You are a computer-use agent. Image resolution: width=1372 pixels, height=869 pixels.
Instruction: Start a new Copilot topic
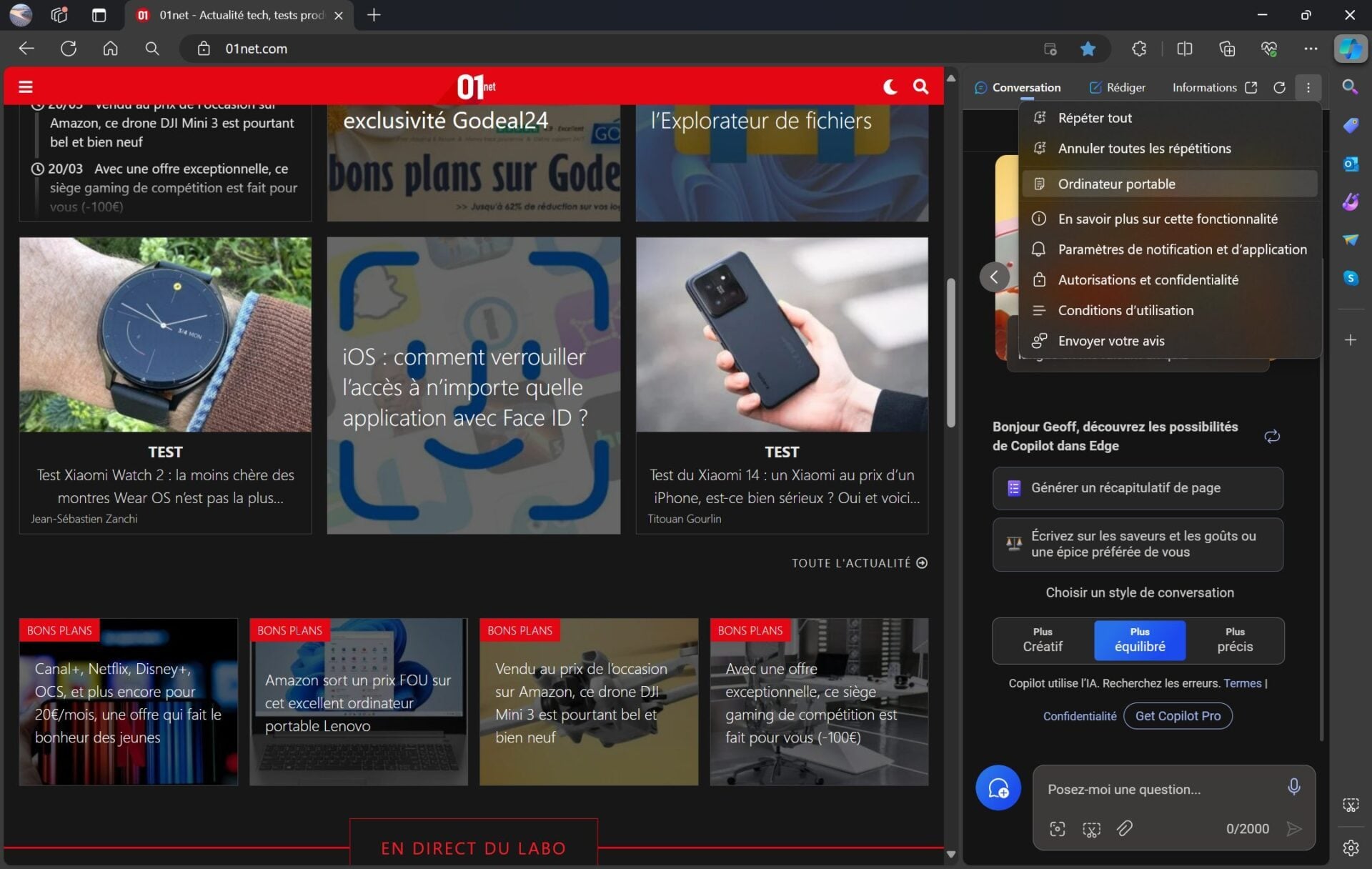(998, 788)
